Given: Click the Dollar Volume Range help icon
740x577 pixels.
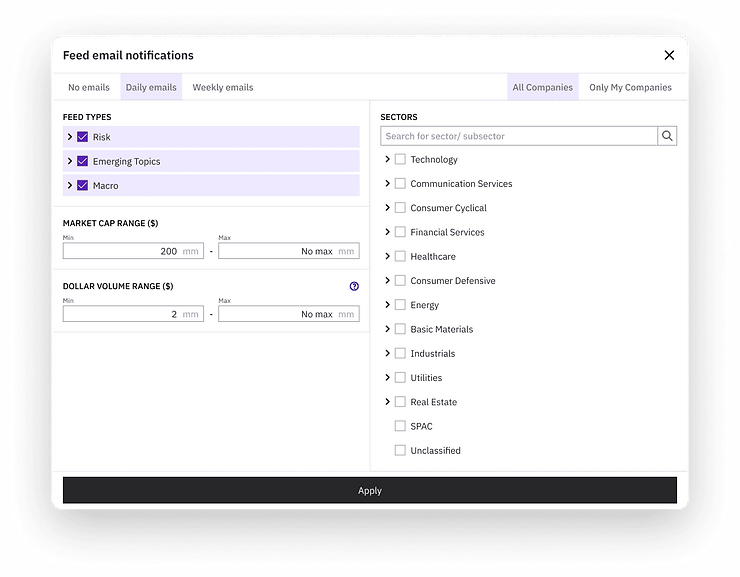Looking at the screenshot, I should click(354, 286).
